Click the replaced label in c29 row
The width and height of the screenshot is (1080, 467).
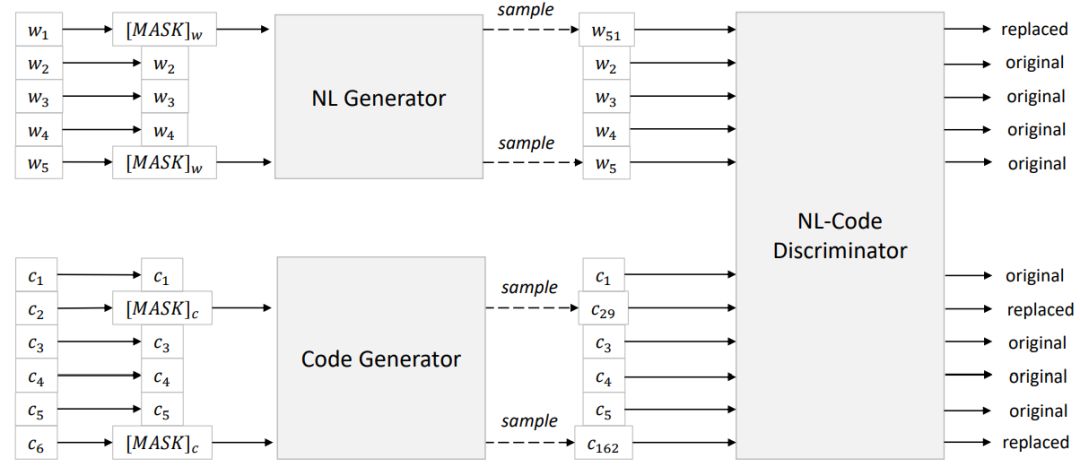point(1040,309)
